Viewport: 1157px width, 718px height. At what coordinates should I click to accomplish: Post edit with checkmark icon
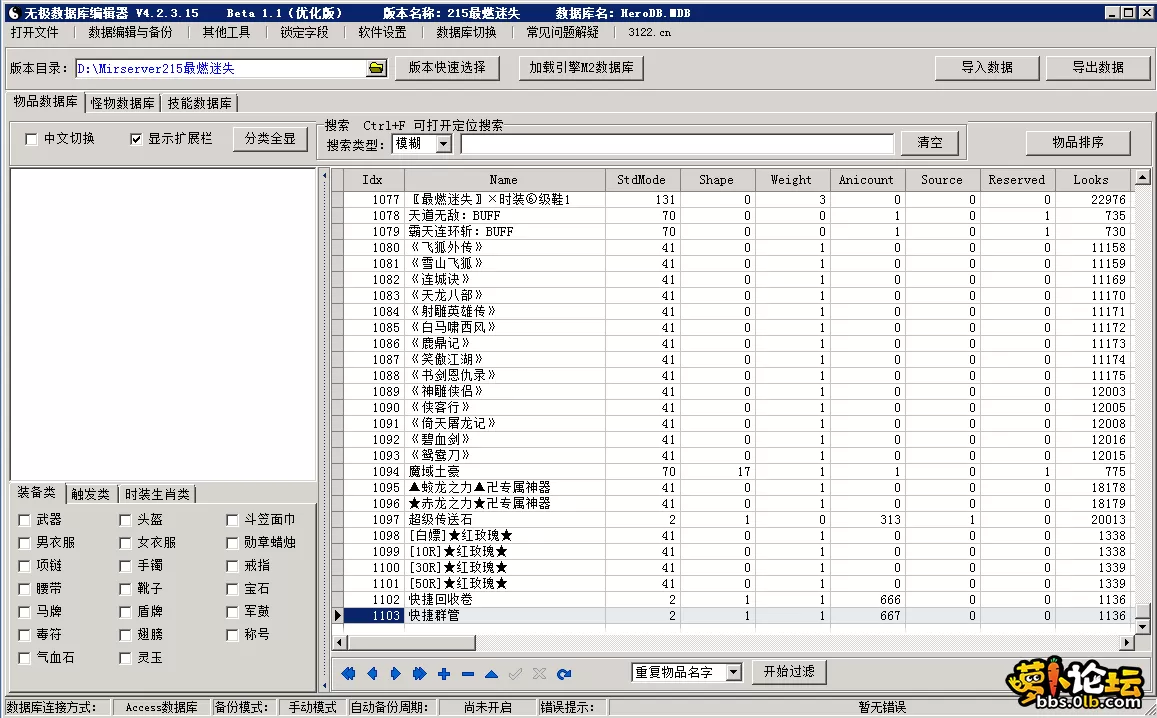(x=515, y=674)
